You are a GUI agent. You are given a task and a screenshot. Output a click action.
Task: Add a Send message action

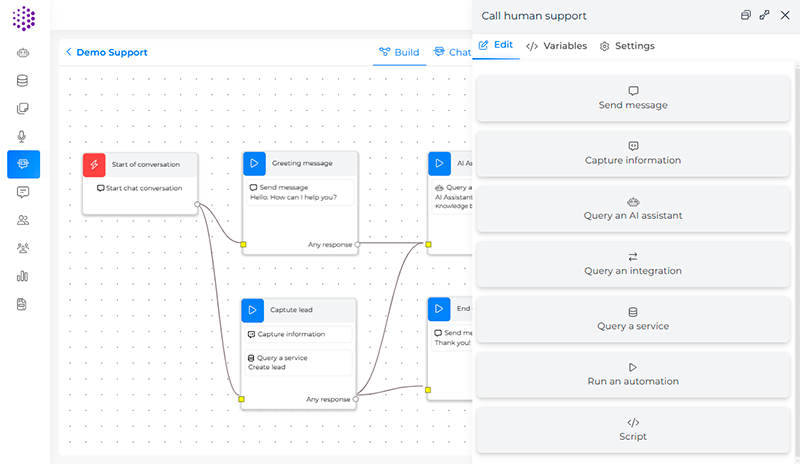[633, 98]
